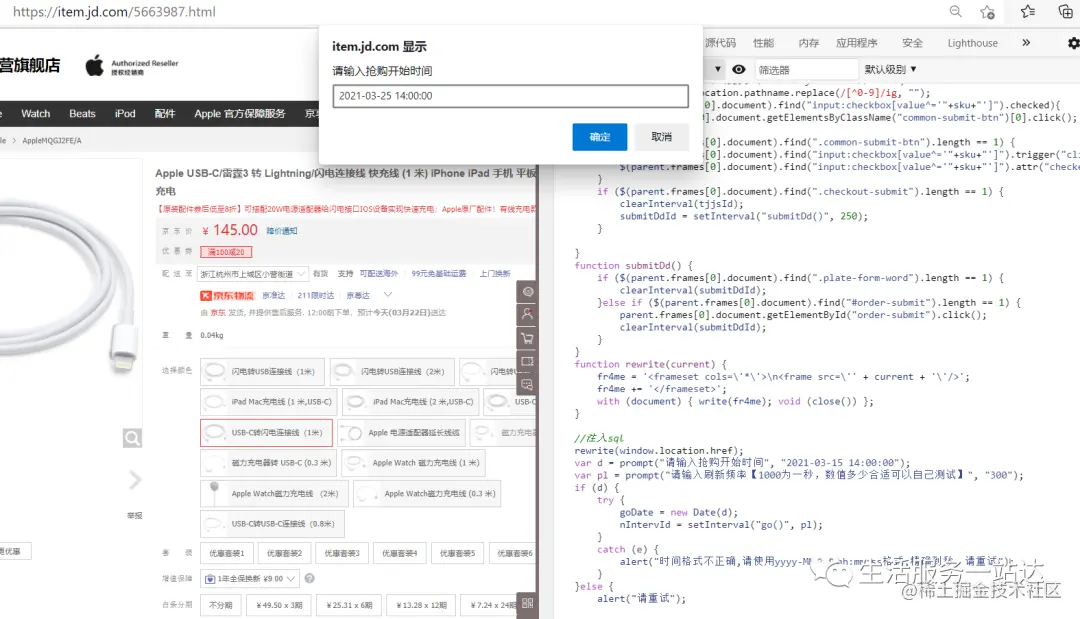Open the Lighthouse DevTools tab
Screen dimensions: 1080x619
[x=973, y=43]
